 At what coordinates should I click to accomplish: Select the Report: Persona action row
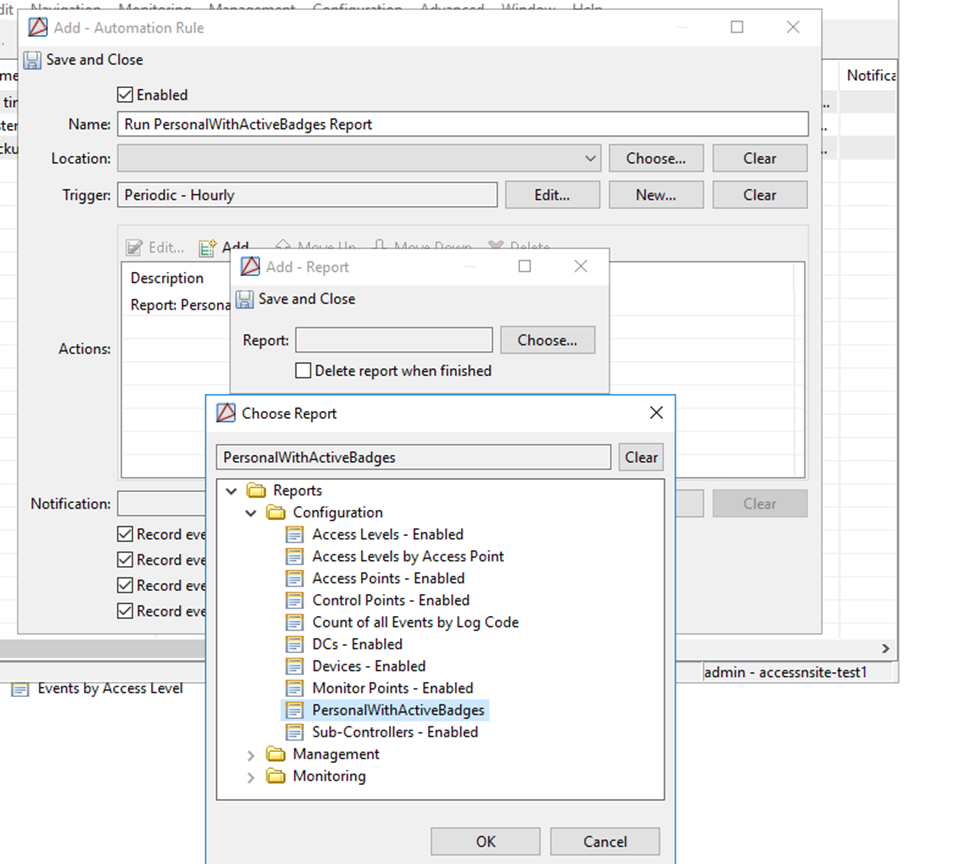(x=180, y=305)
